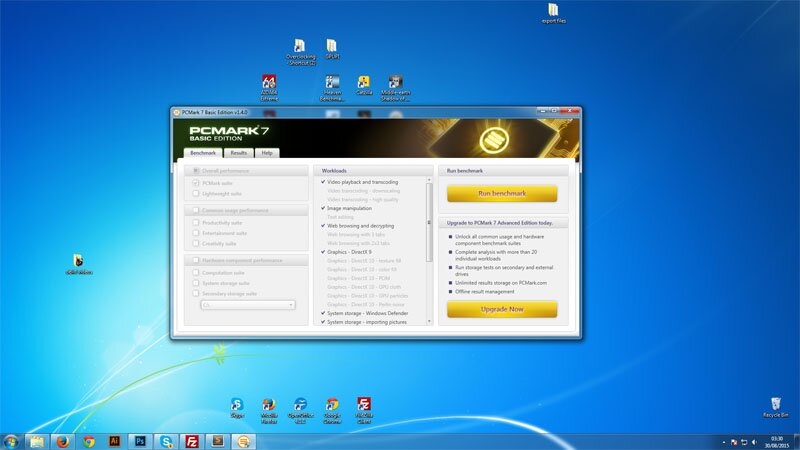Switch to the Benchmark tab
This screenshot has width=800, height=450.
click(203, 153)
